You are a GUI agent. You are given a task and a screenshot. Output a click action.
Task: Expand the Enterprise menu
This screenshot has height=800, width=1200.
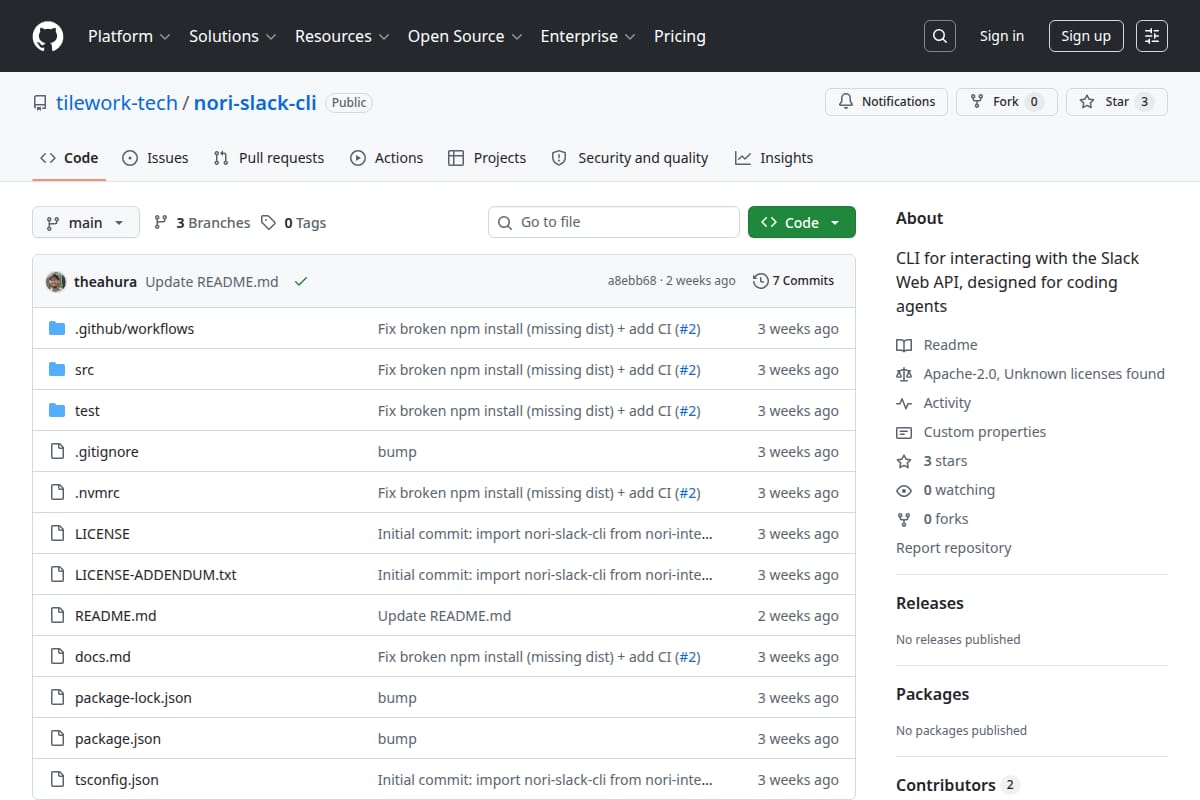coord(587,36)
